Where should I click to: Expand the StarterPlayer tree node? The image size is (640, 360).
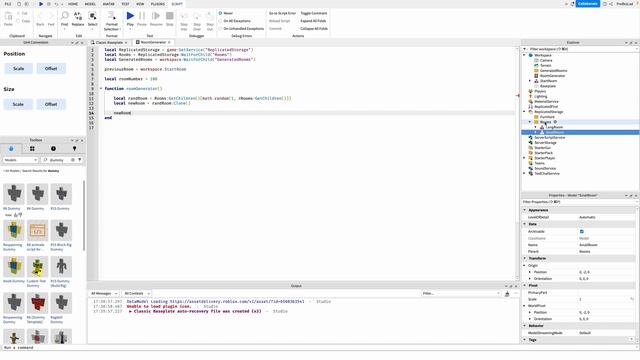(524, 158)
